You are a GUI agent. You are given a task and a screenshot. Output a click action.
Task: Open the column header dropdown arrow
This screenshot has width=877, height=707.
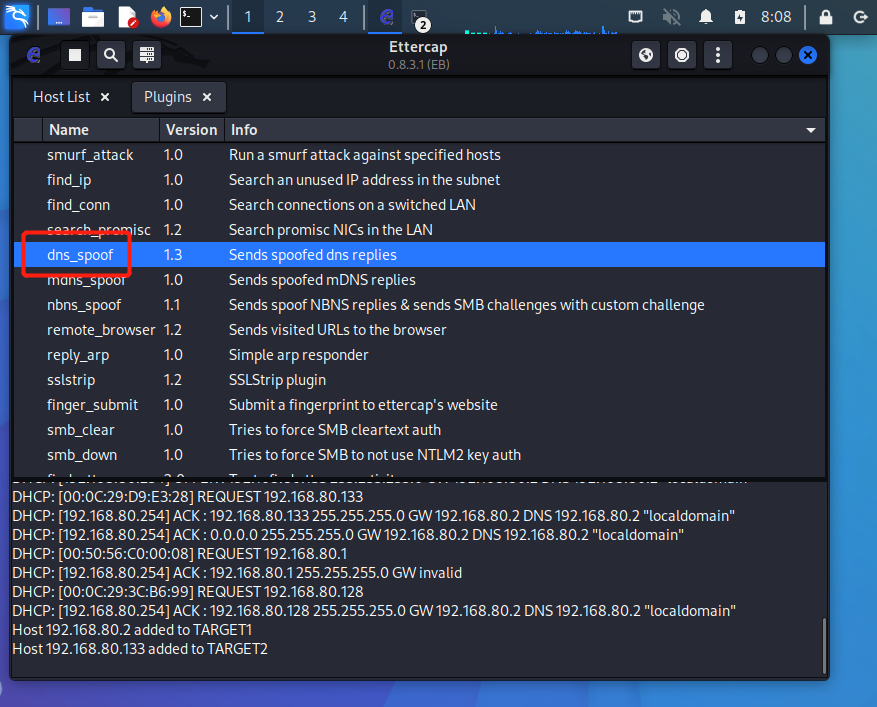(x=810, y=130)
